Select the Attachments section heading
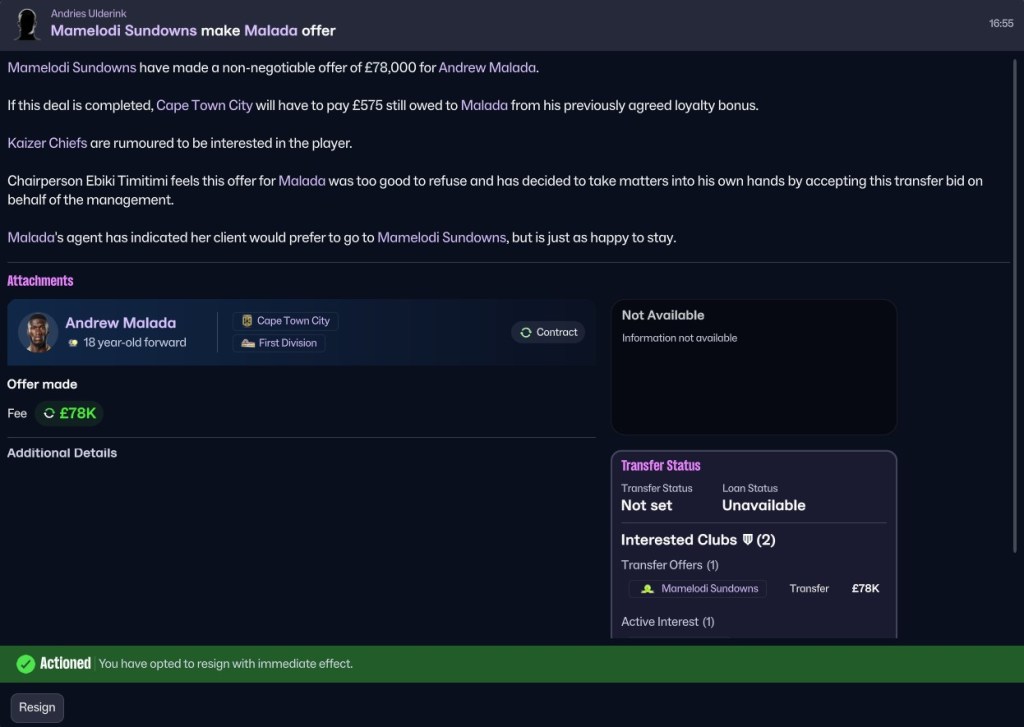The width and height of the screenshot is (1024, 727). click(40, 281)
